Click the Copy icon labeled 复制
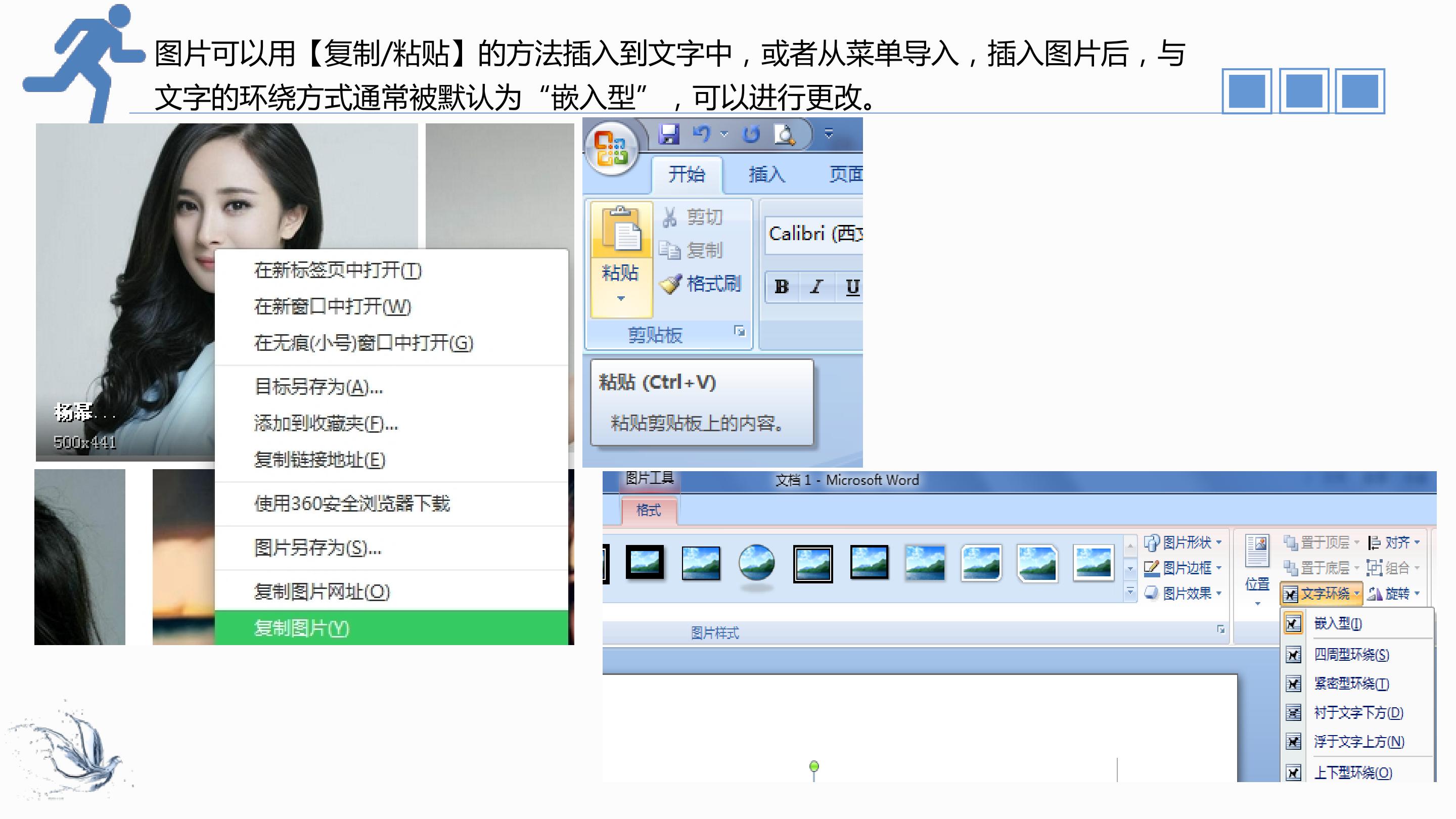This screenshot has height=819, width=1456. click(x=670, y=250)
